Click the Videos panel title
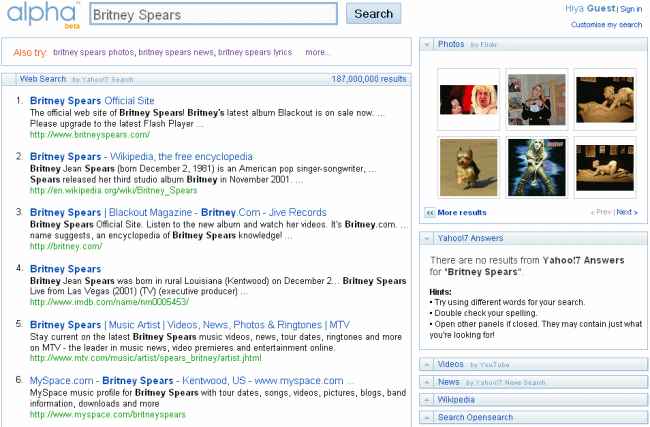This screenshot has width=650, height=427. pyautogui.click(x=451, y=364)
